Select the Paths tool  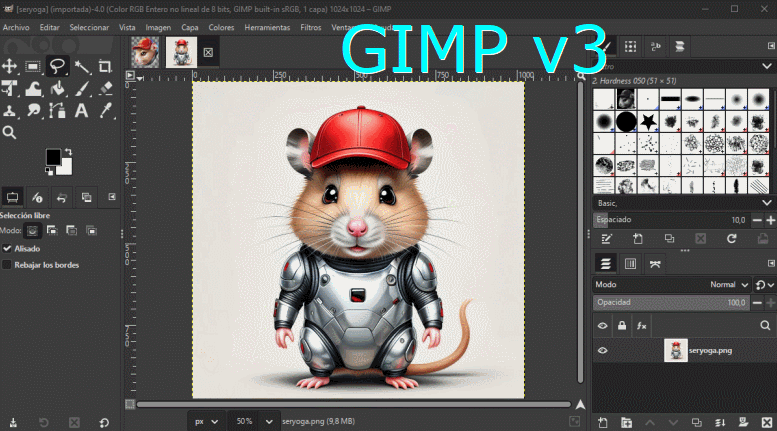coord(57,110)
